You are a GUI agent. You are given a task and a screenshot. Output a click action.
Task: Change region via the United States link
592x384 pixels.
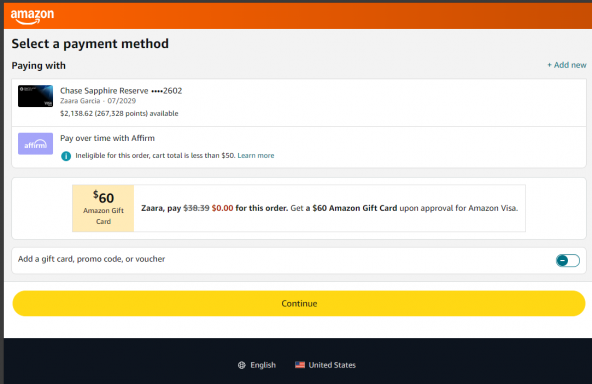tap(332, 365)
